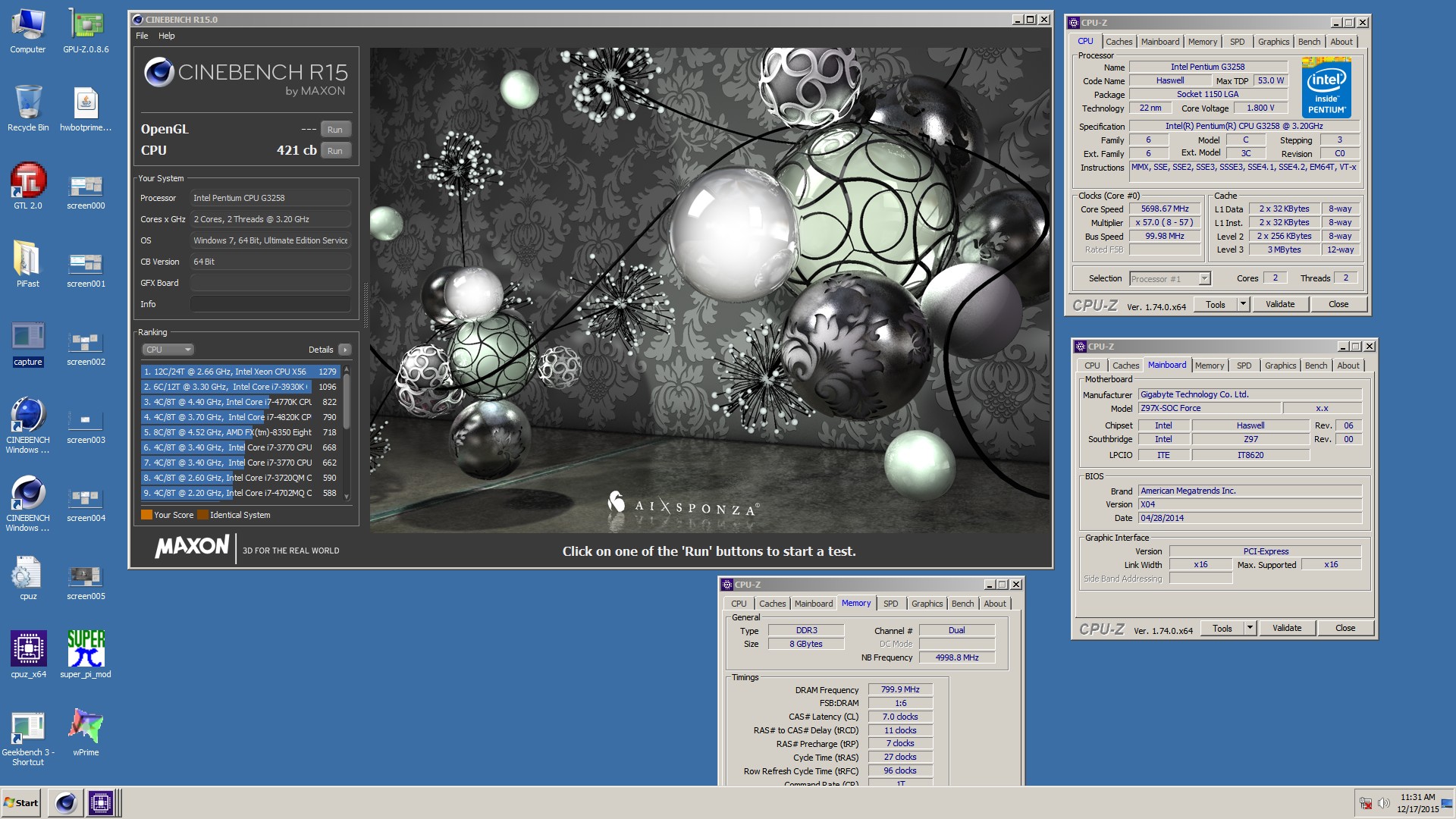Click Tools button in top CPU-Z window

[x=1216, y=304]
